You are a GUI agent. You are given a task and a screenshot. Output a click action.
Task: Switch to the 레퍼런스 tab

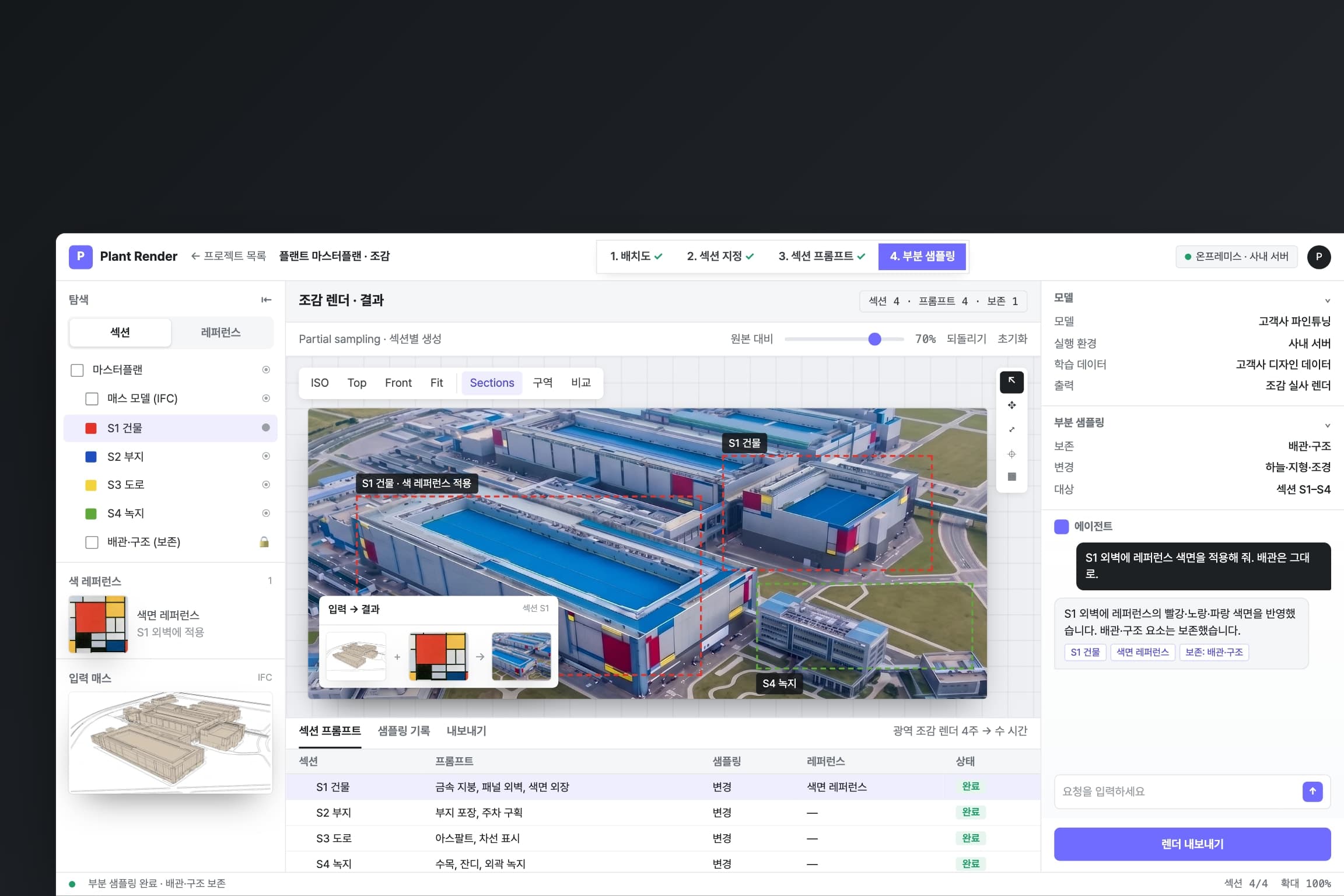point(221,332)
